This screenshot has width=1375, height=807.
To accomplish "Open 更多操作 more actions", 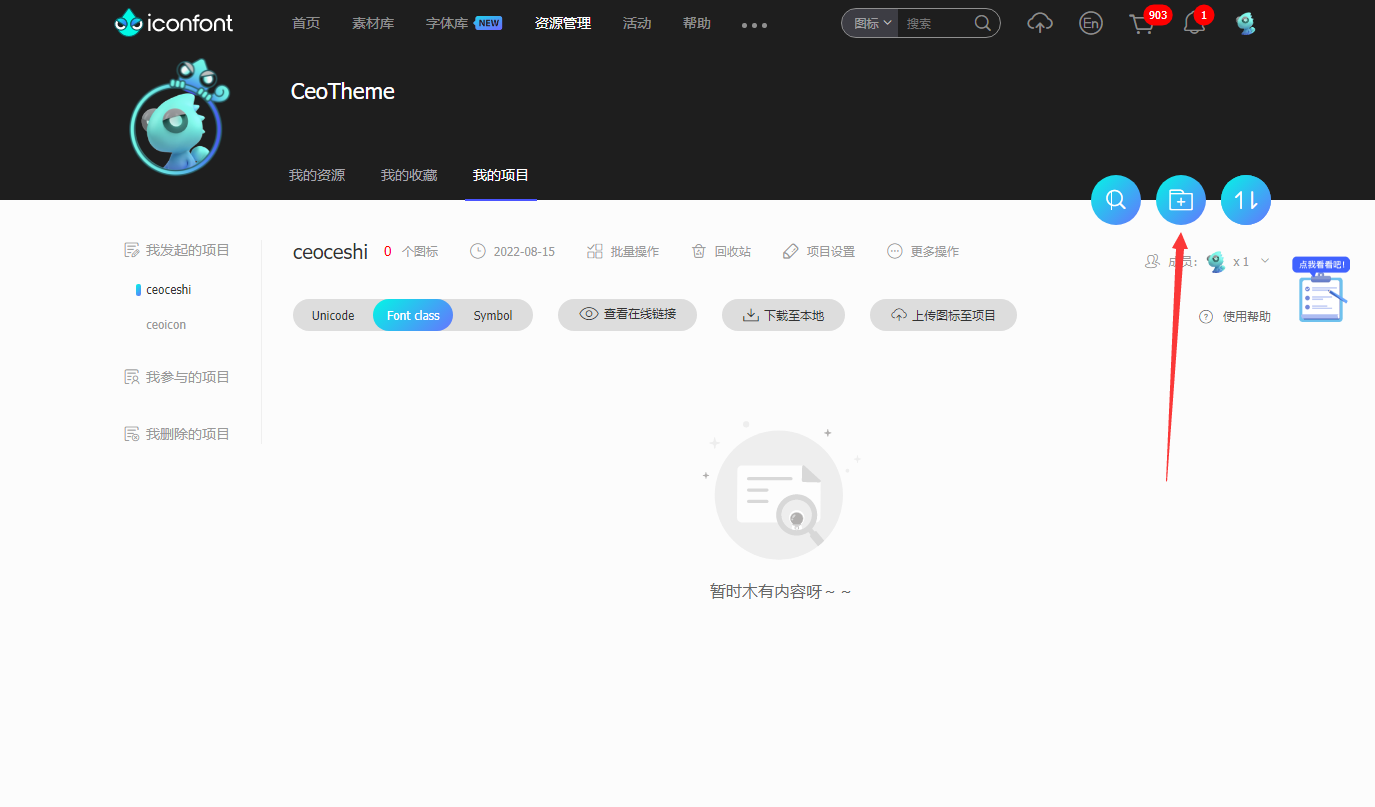I will point(923,251).
